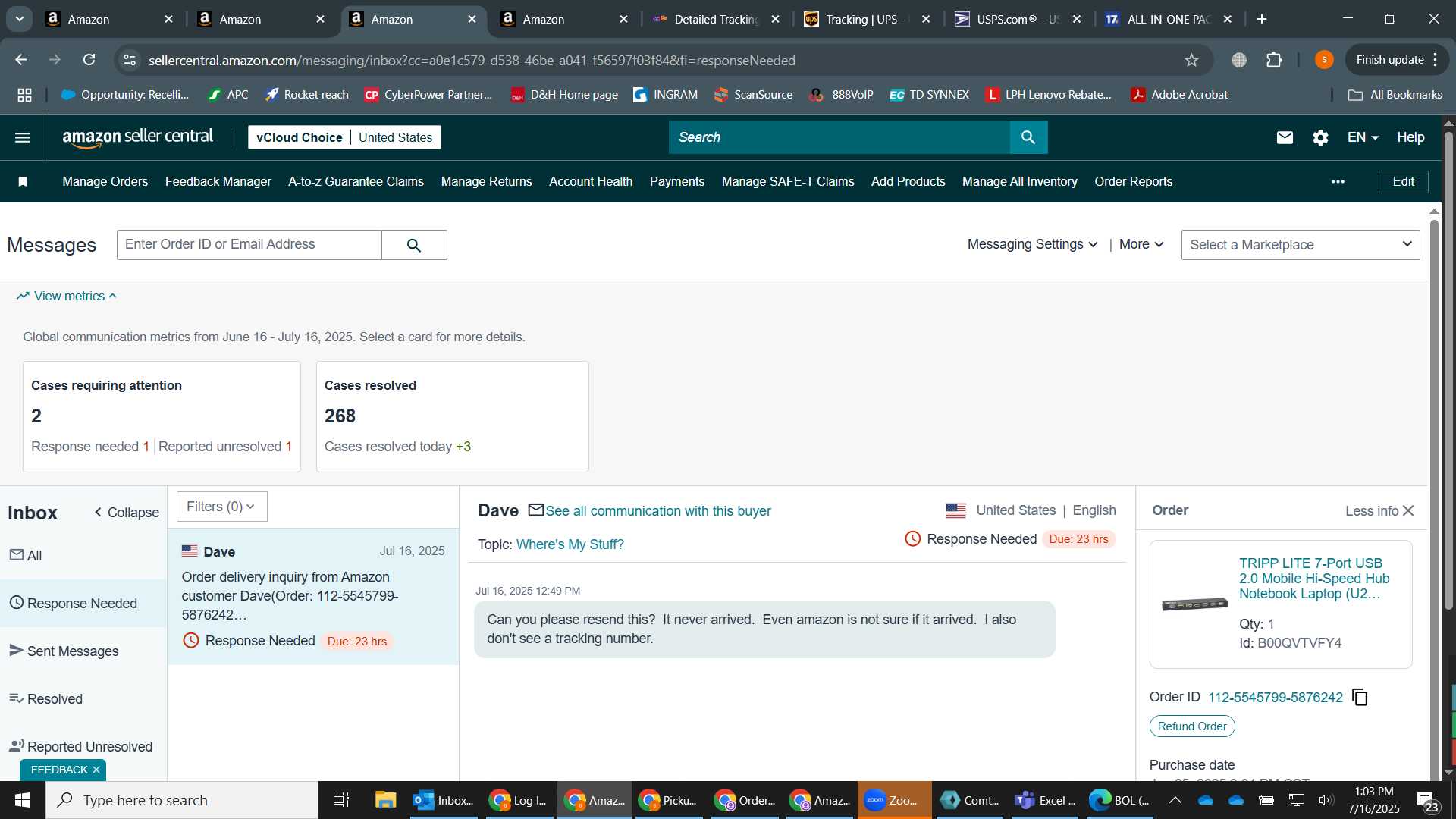Open the three-dot overflow nav menu
The width and height of the screenshot is (1456, 819).
coord(1338,182)
